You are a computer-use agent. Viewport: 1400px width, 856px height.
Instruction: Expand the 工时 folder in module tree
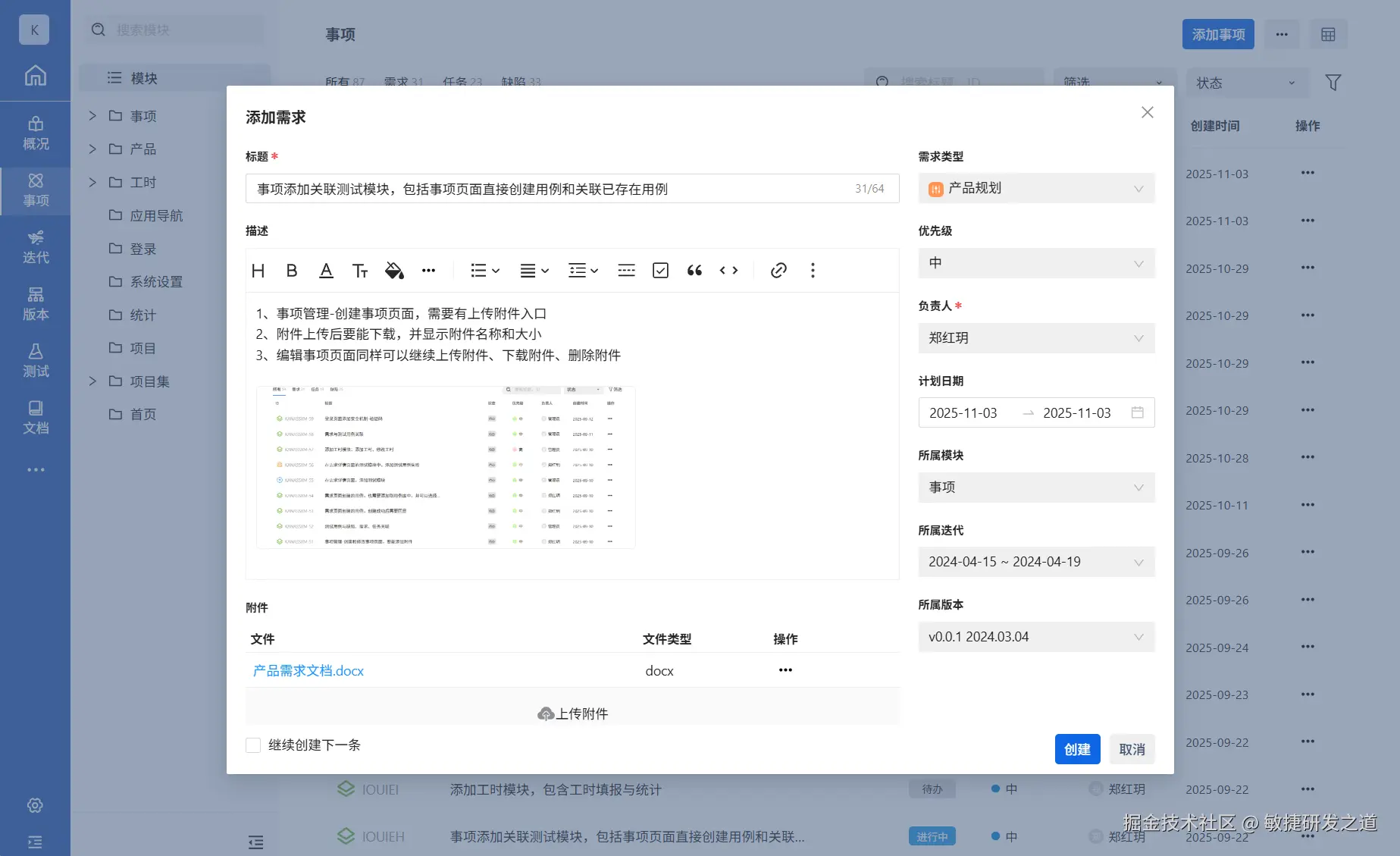[x=92, y=182]
